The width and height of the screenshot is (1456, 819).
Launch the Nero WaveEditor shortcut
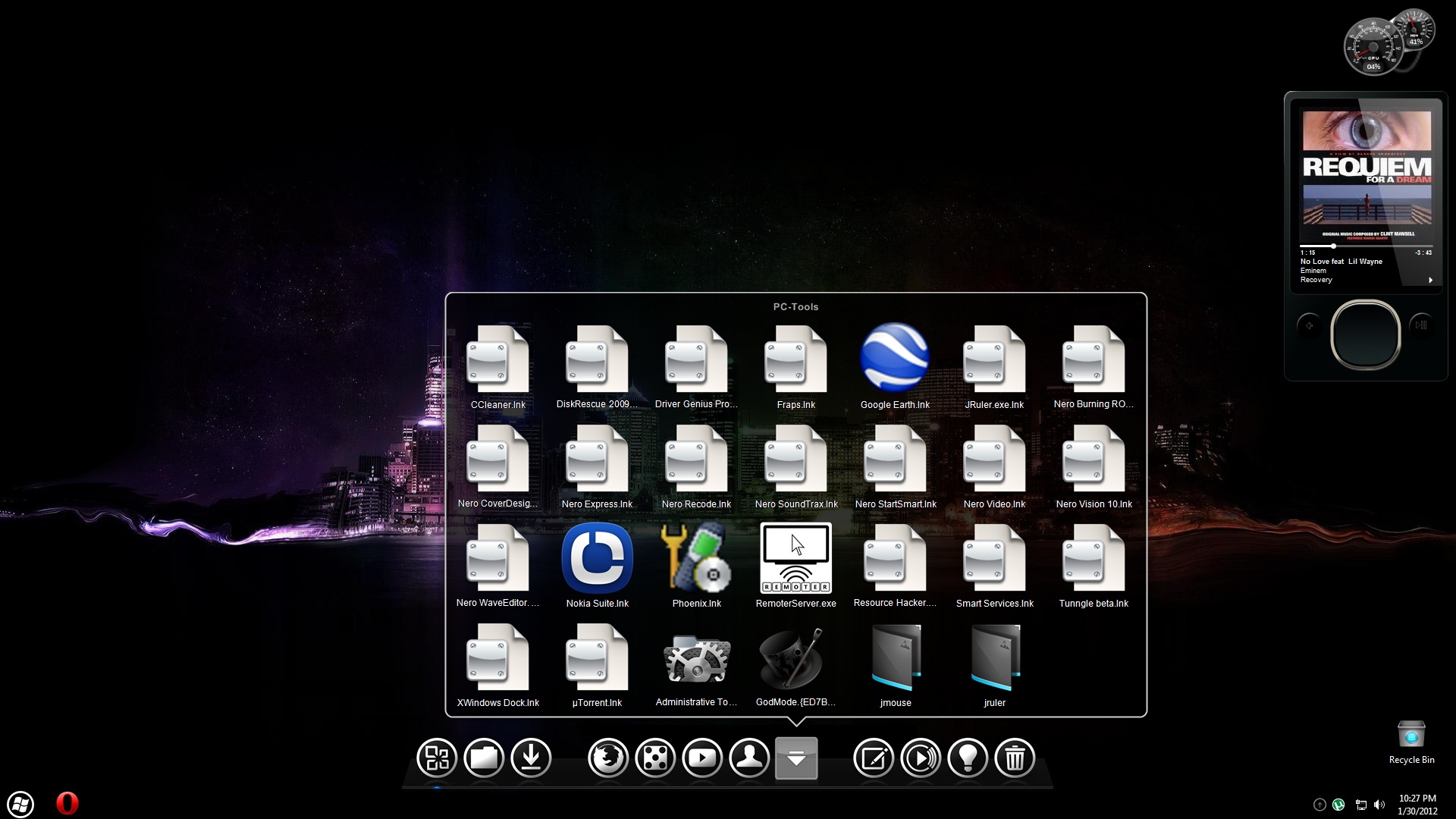click(497, 566)
